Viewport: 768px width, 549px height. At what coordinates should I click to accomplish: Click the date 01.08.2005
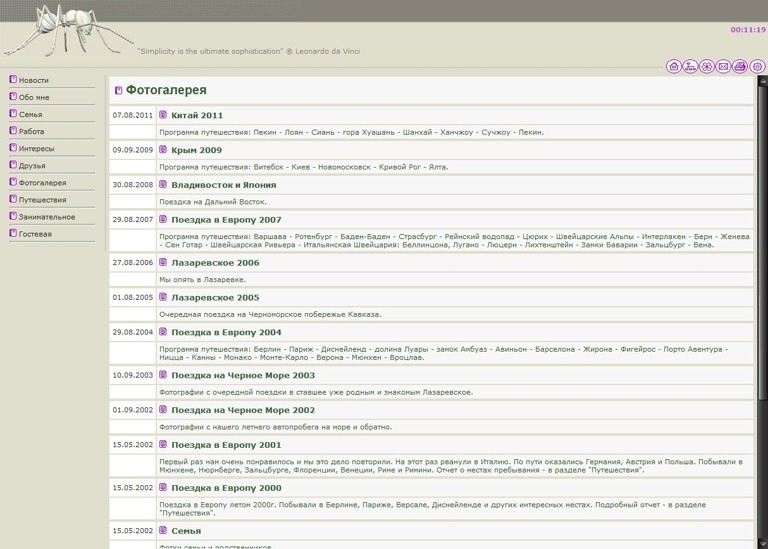133,298
